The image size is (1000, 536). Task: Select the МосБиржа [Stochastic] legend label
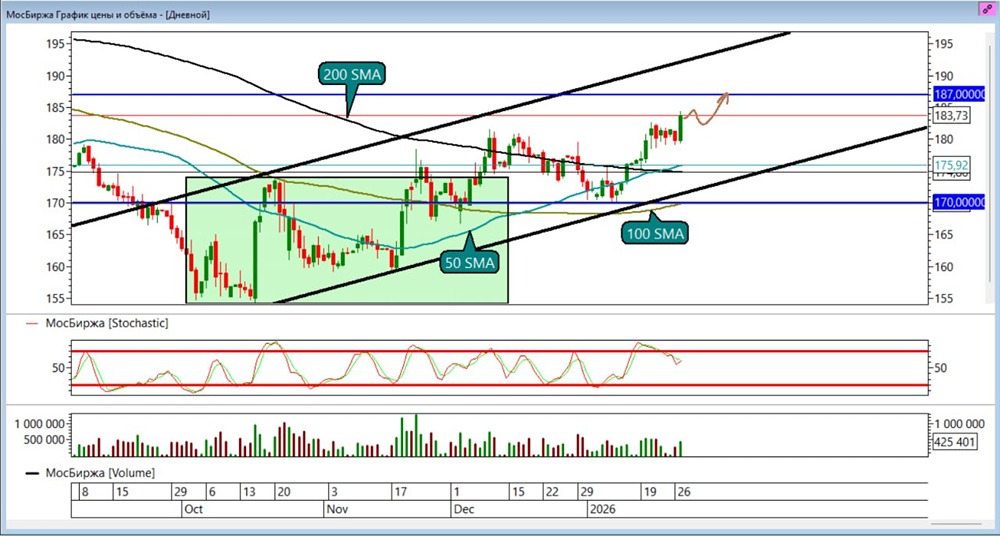pos(107,324)
